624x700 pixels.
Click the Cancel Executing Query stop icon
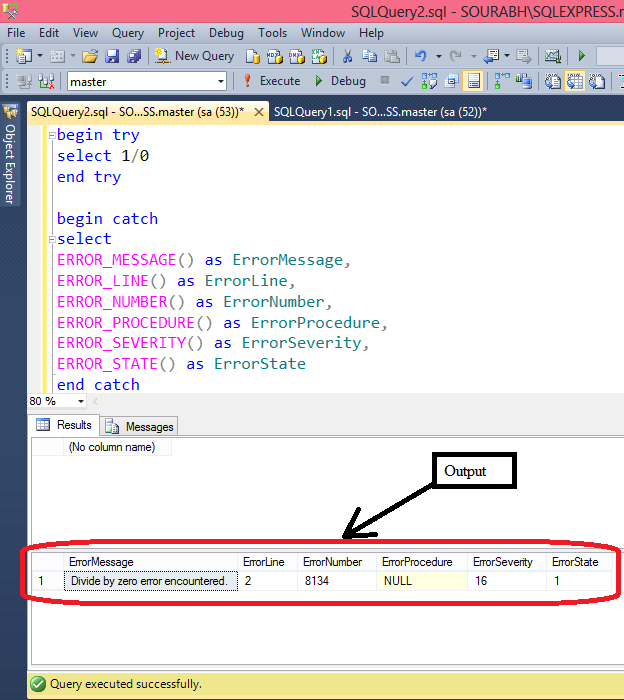[x=386, y=81]
